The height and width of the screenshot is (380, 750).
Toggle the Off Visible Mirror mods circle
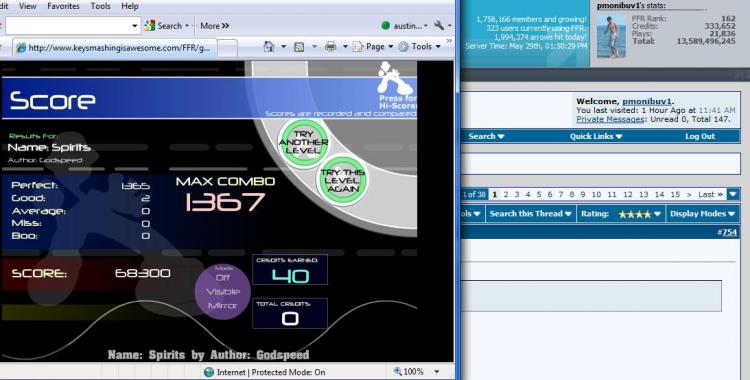click(x=223, y=291)
